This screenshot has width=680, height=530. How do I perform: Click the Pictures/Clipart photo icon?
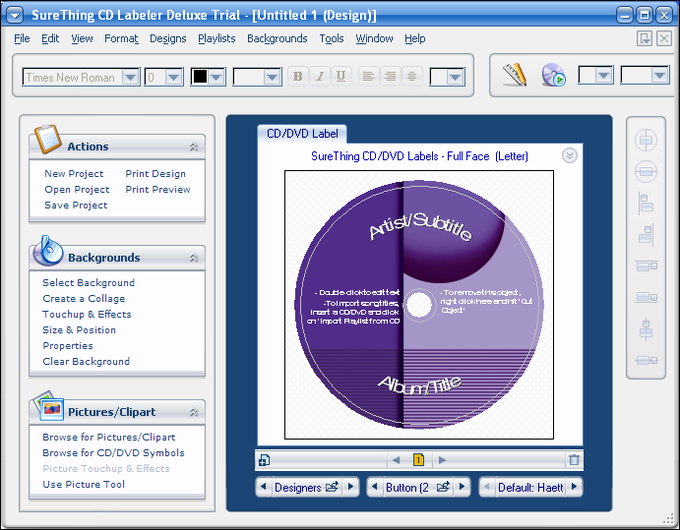click(x=49, y=406)
